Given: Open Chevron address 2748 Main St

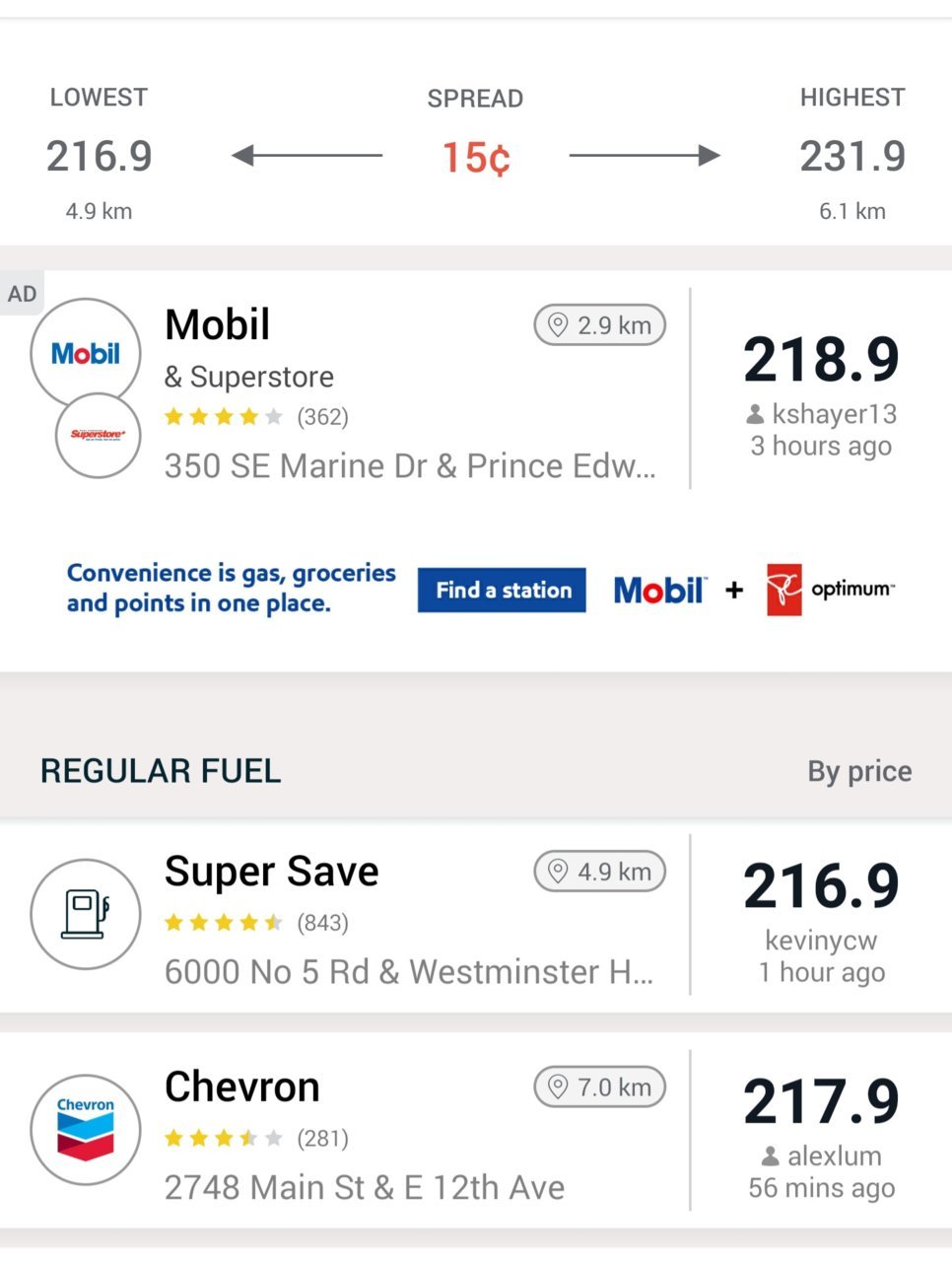Looking at the screenshot, I should tap(365, 1187).
